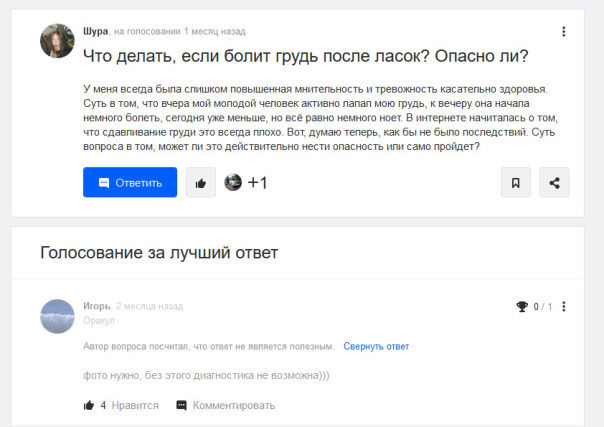Click the 0 / 1 vote count
Viewport: 604px width, 427px height.
[x=542, y=306]
